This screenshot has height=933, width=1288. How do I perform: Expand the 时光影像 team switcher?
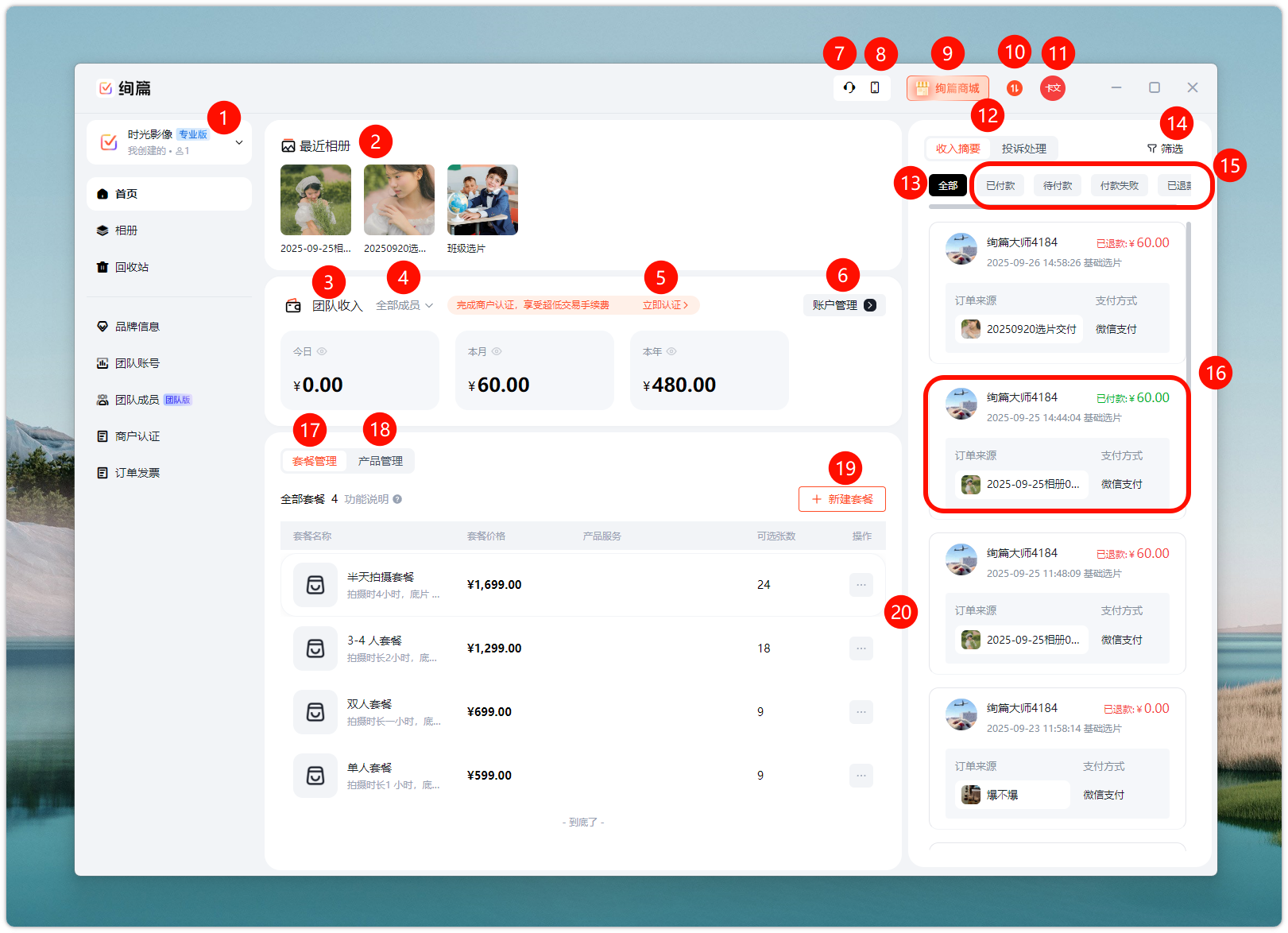pos(238,142)
